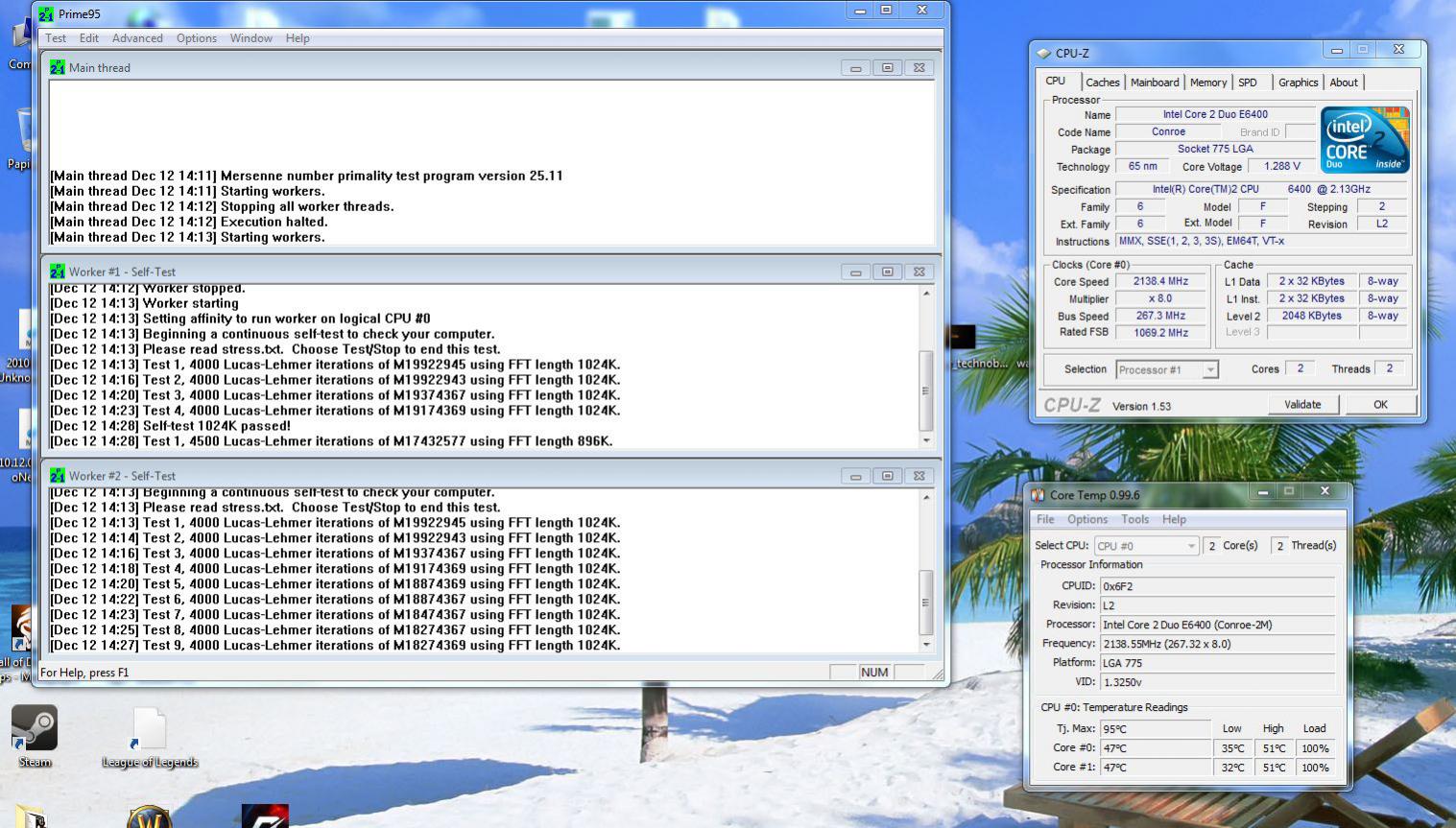
Task: Click the Worker #1 Self-Test window icon
Action: tap(58, 272)
